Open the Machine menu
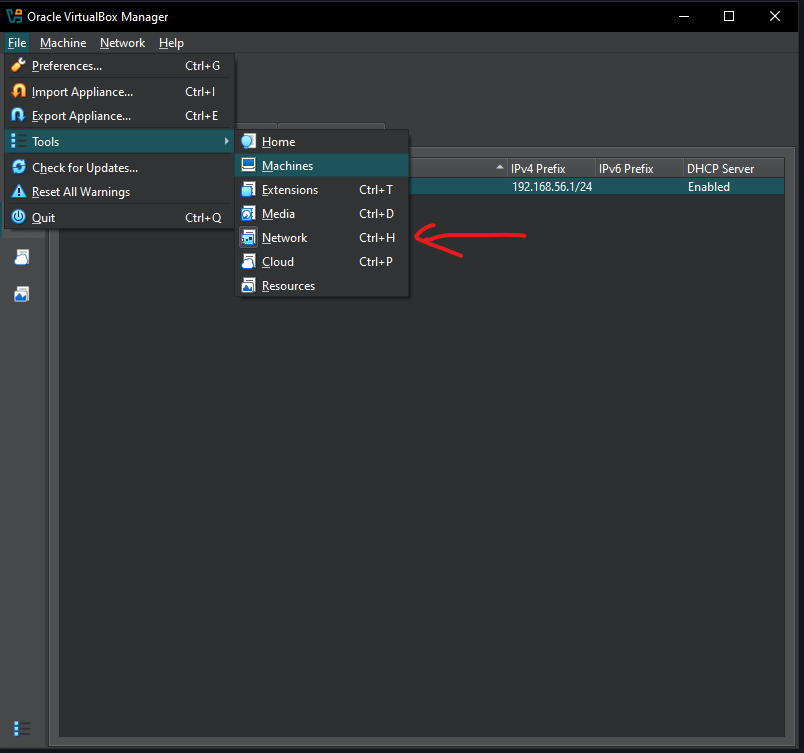 (63, 43)
